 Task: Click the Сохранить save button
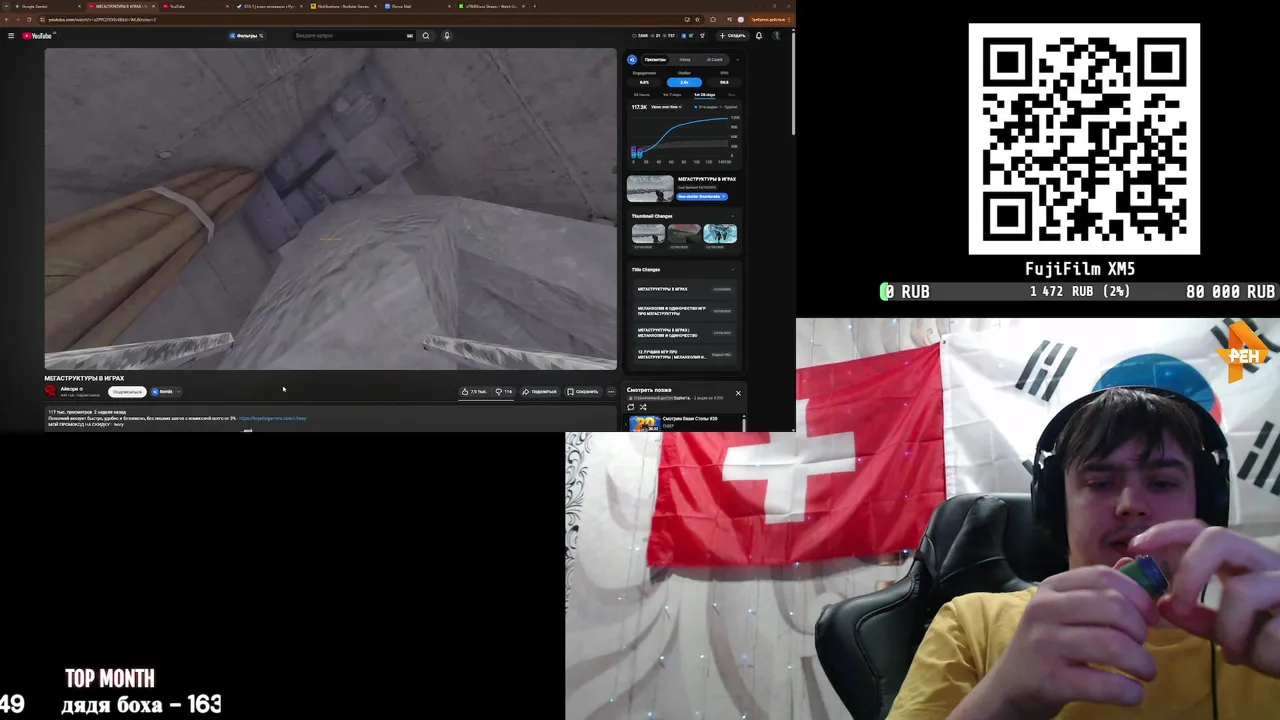[x=582, y=392]
